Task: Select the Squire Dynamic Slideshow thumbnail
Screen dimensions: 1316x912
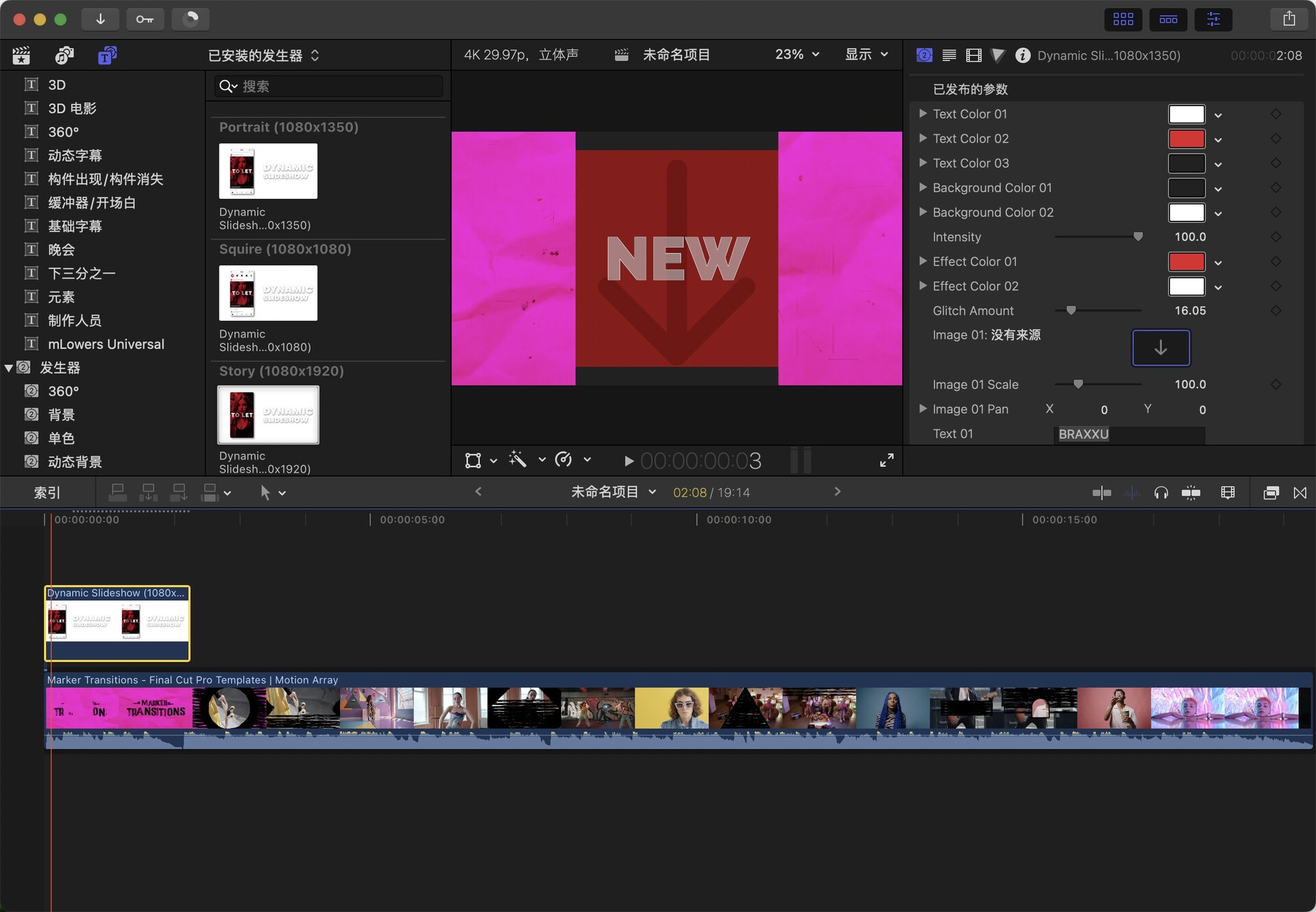Action: (268, 293)
